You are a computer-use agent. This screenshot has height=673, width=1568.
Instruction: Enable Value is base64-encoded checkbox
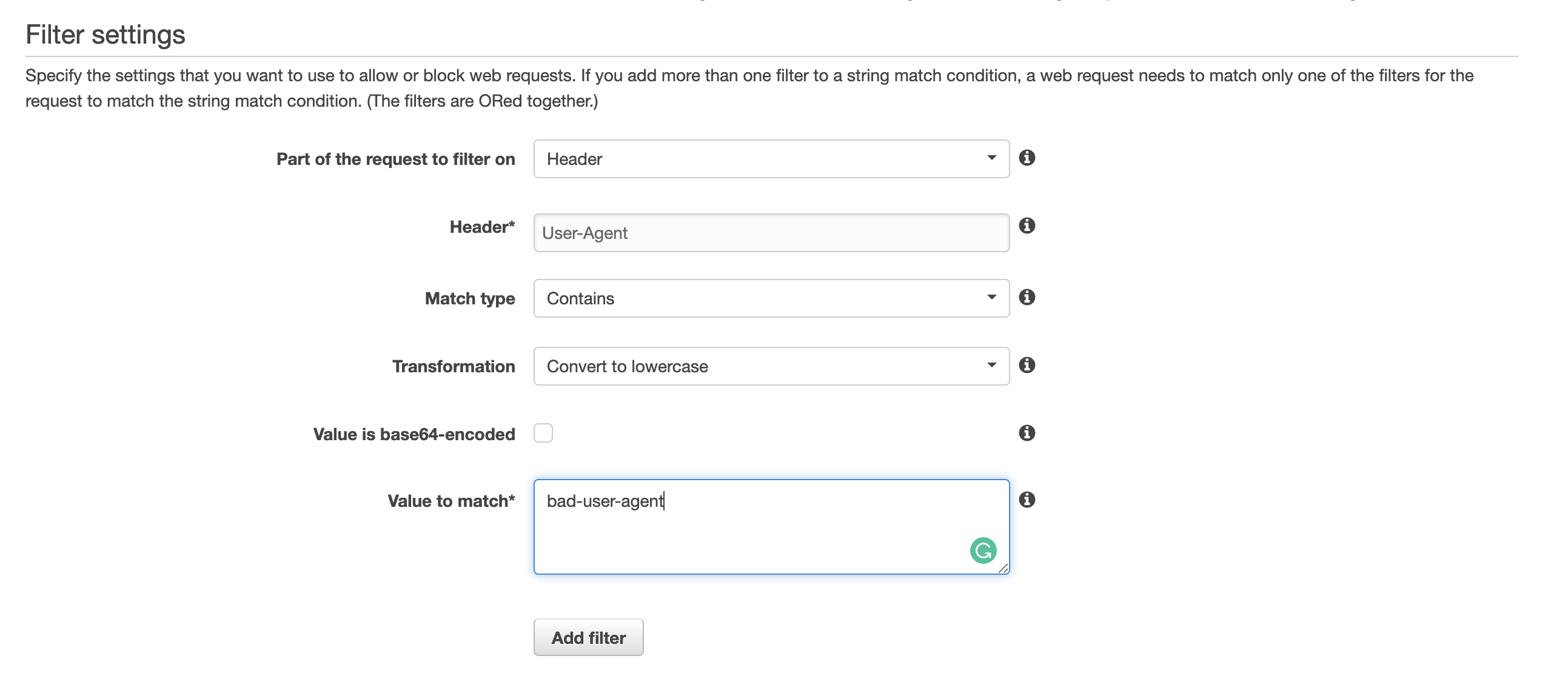click(x=543, y=434)
